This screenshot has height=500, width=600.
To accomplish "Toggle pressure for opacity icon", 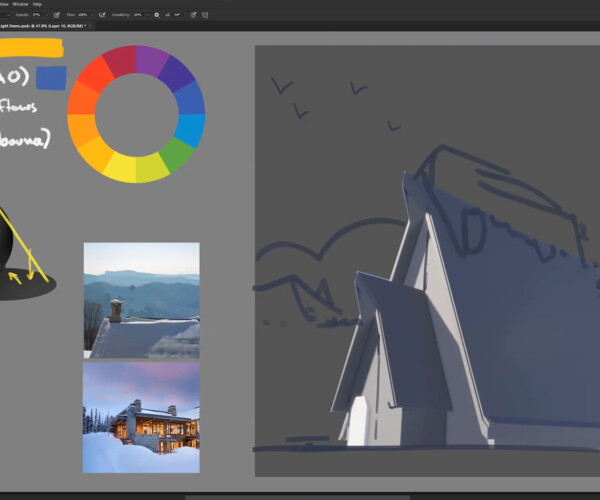I will click(57, 15).
